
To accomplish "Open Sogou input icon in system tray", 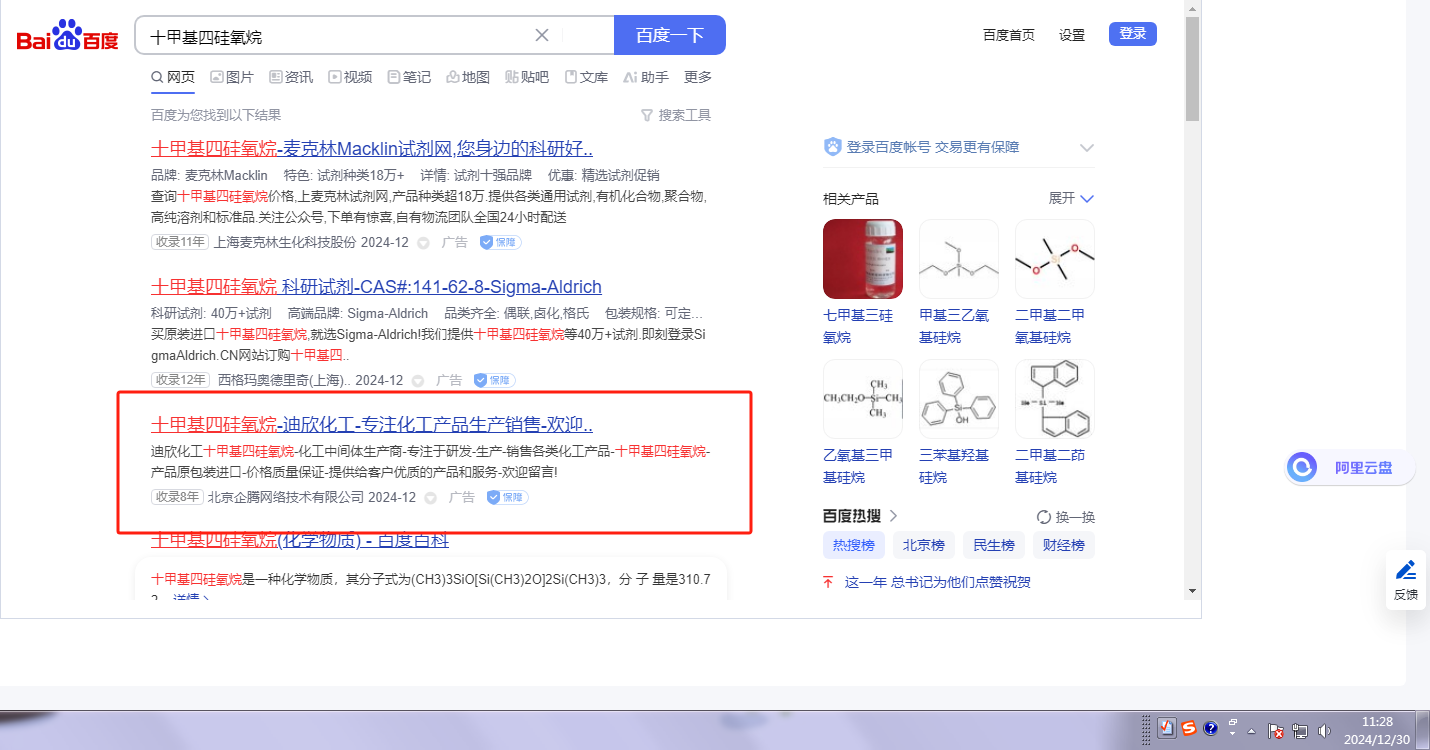I will (1188, 728).
